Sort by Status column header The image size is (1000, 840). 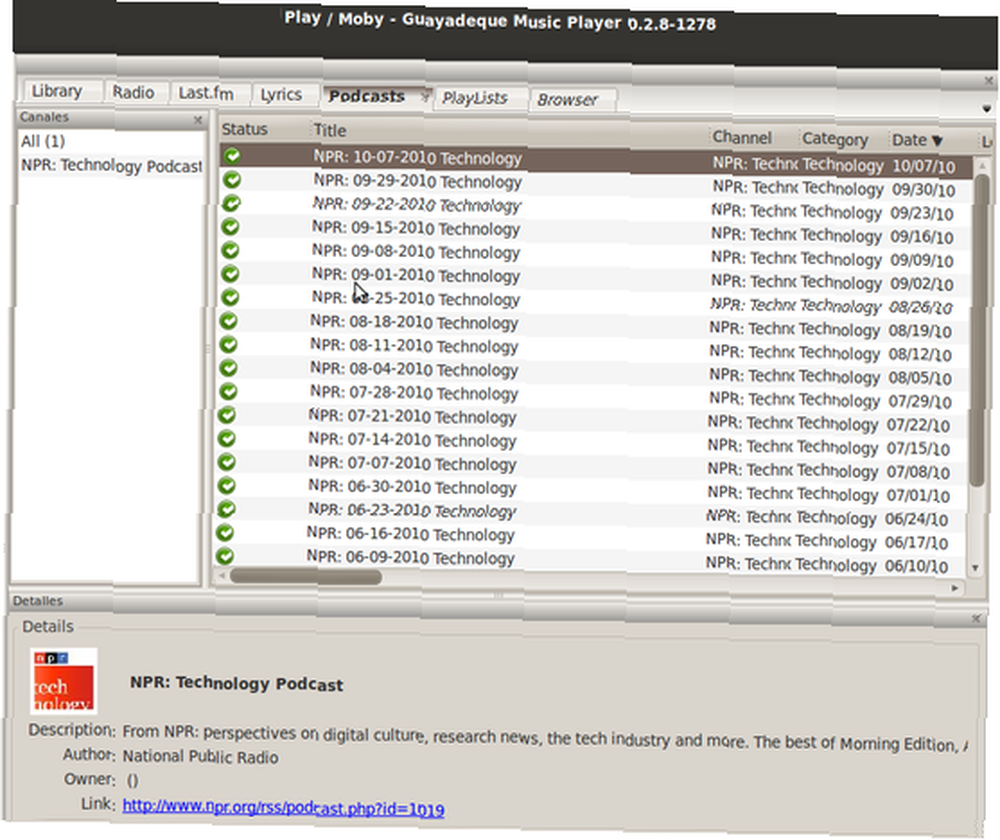(x=244, y=129)
